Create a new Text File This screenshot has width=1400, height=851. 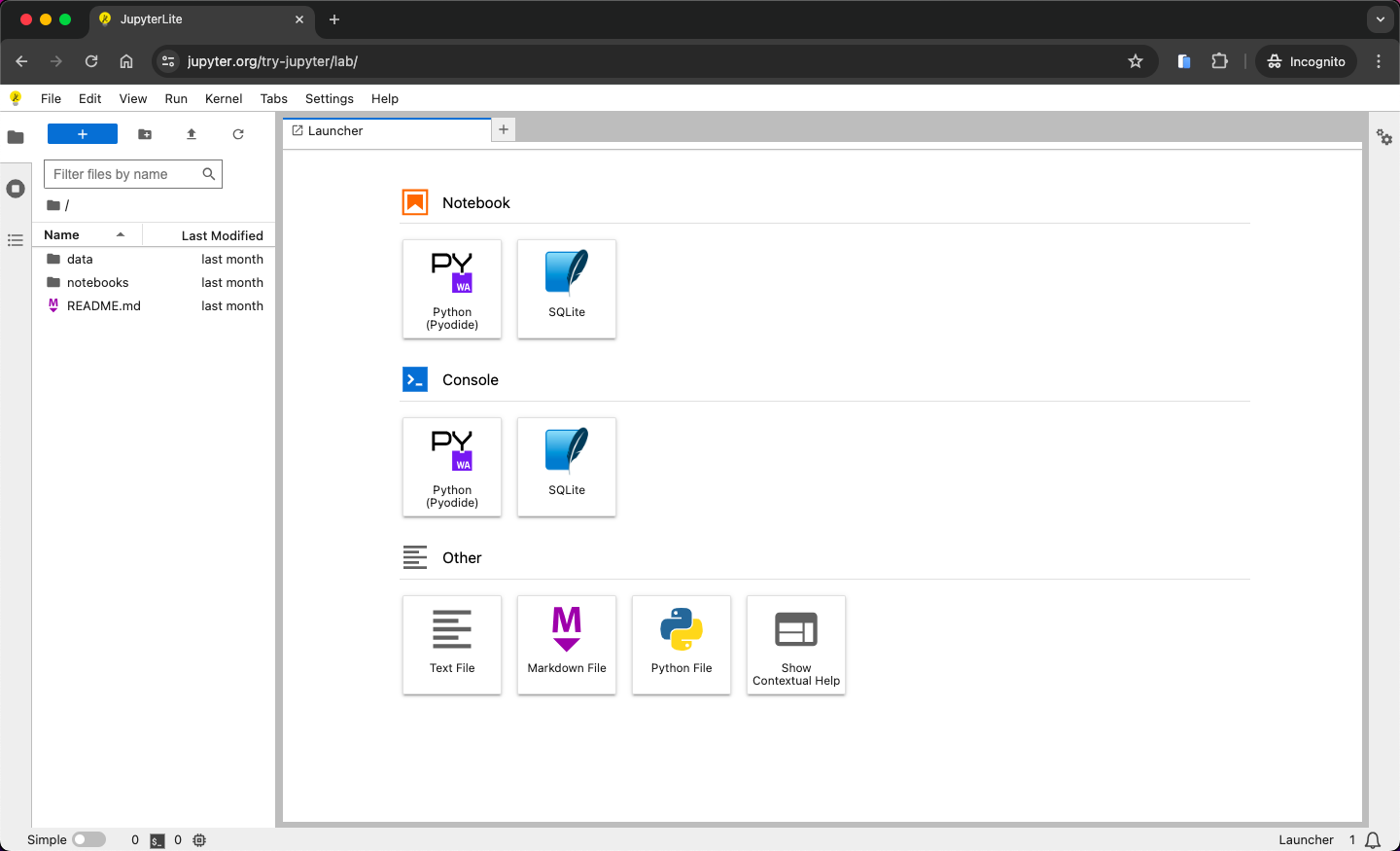click(452, 645)
